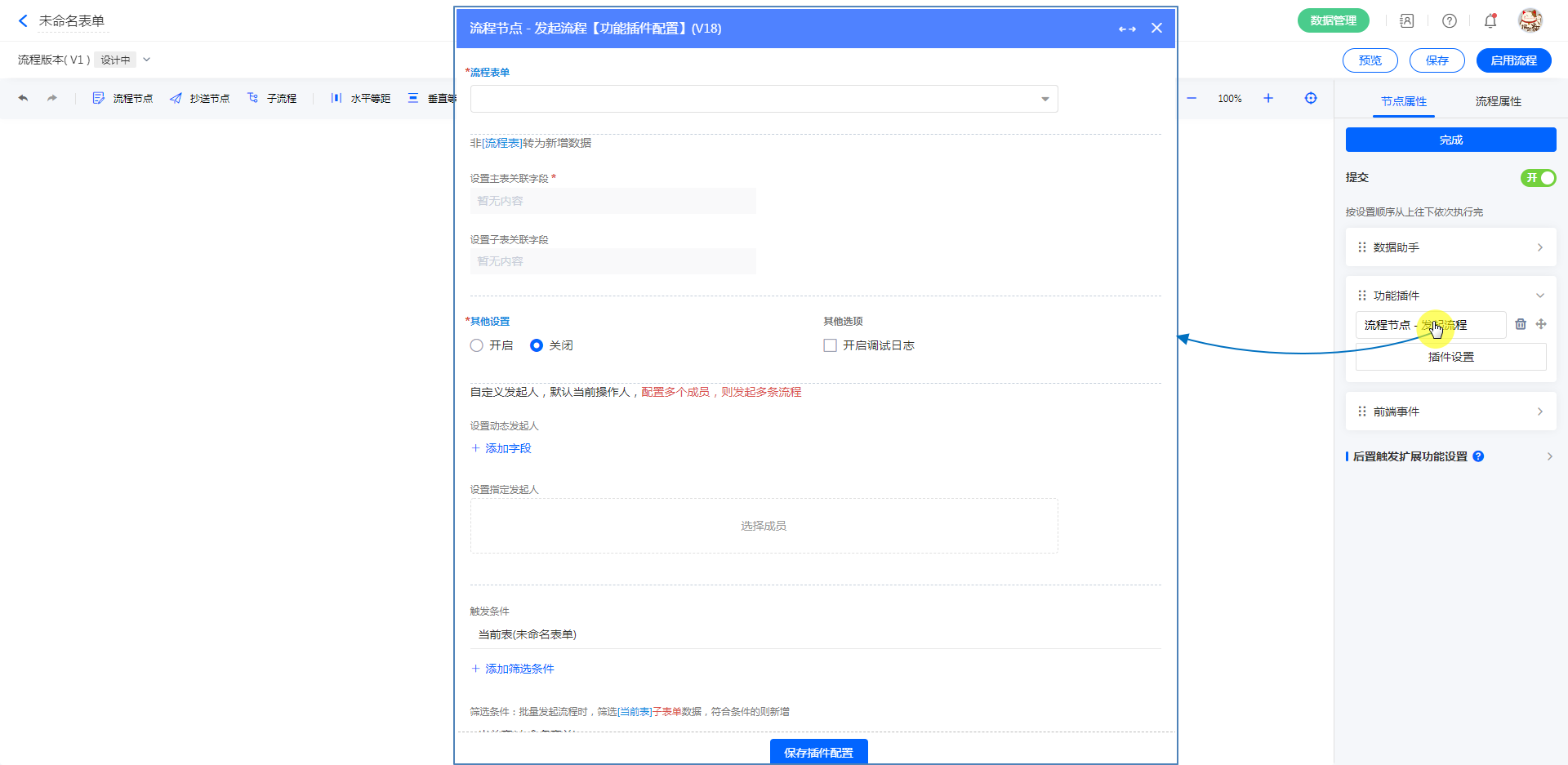Switch to the 流程属性 tab
Viewport: 1568px width, 765px height.
pos(1498,101)
